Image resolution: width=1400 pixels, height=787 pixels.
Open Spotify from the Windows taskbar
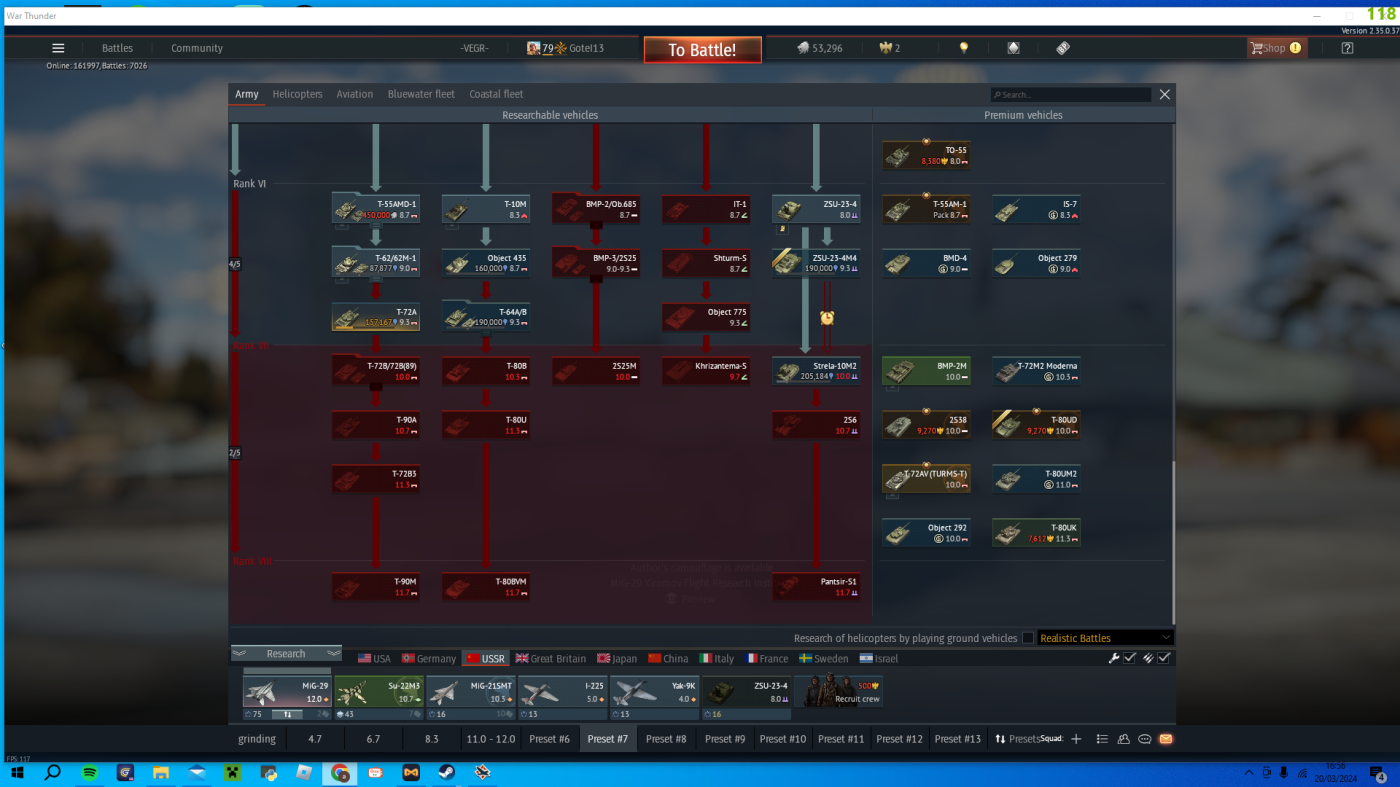(x=89, y=773)
